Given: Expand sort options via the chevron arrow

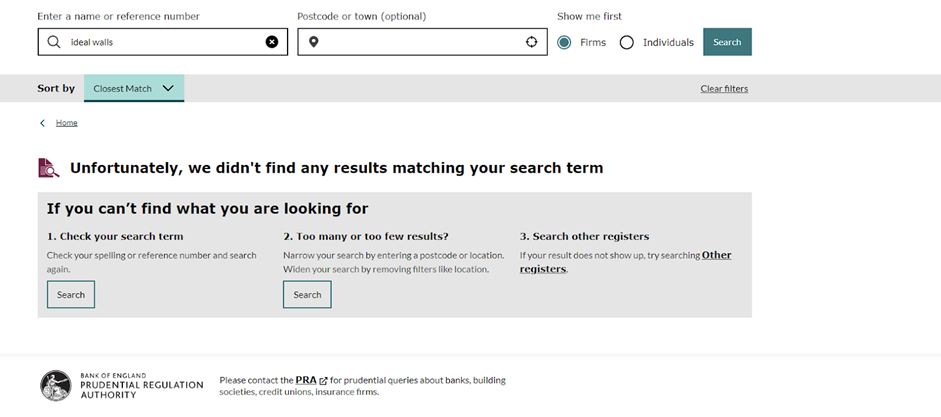Looking at the screenshot, I should [x=168, y=88].
